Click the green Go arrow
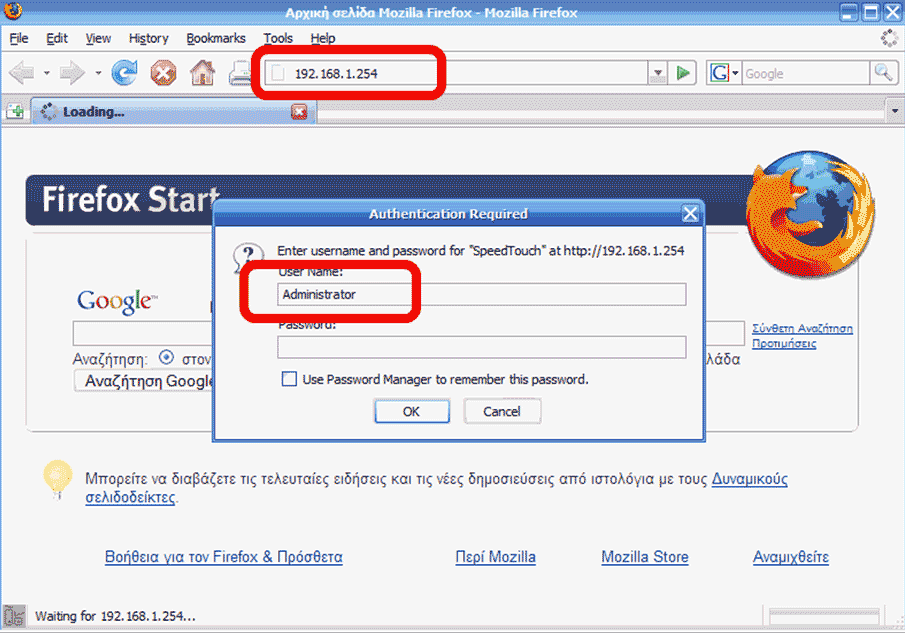 point(683,72)
